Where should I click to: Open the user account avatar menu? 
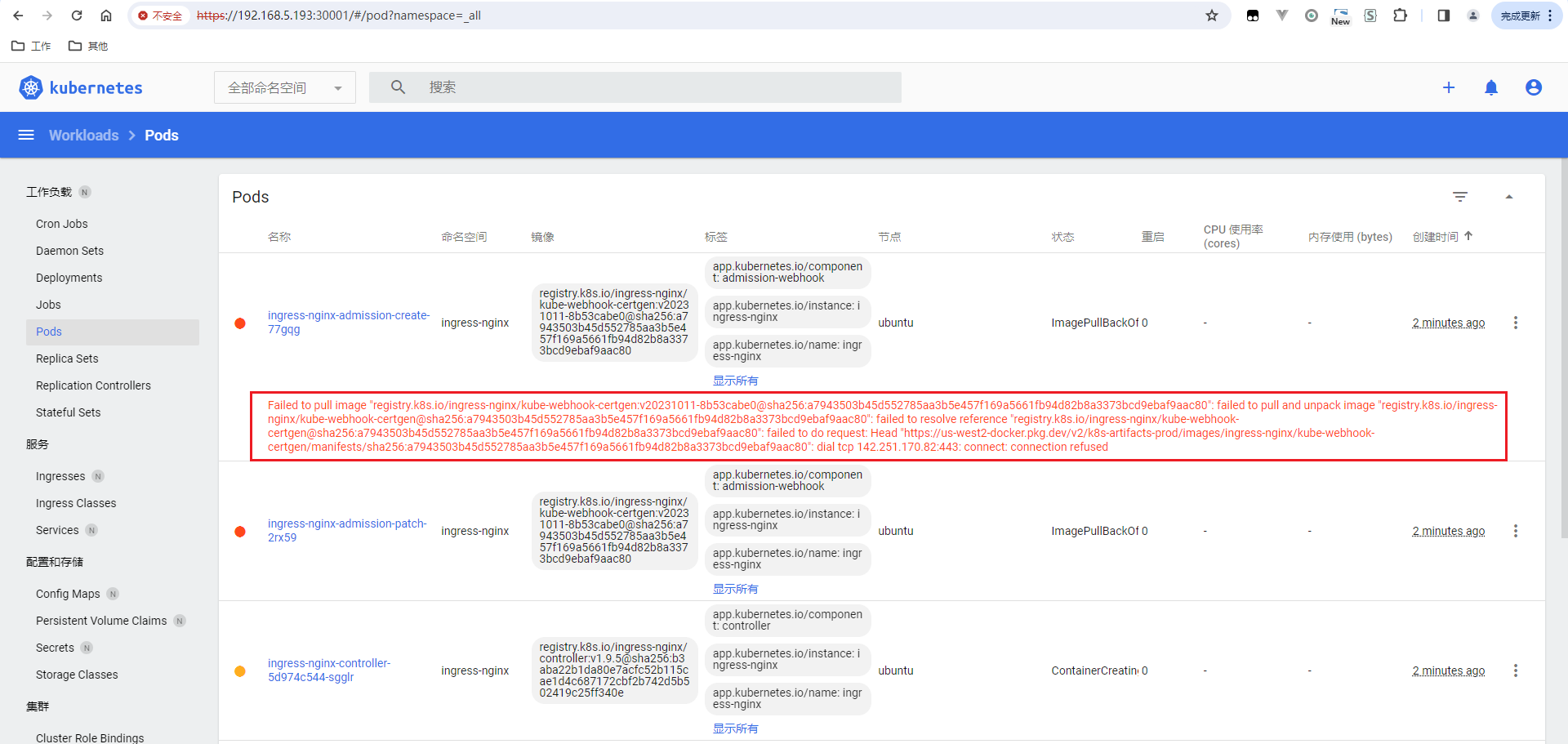click(1534, 87)
